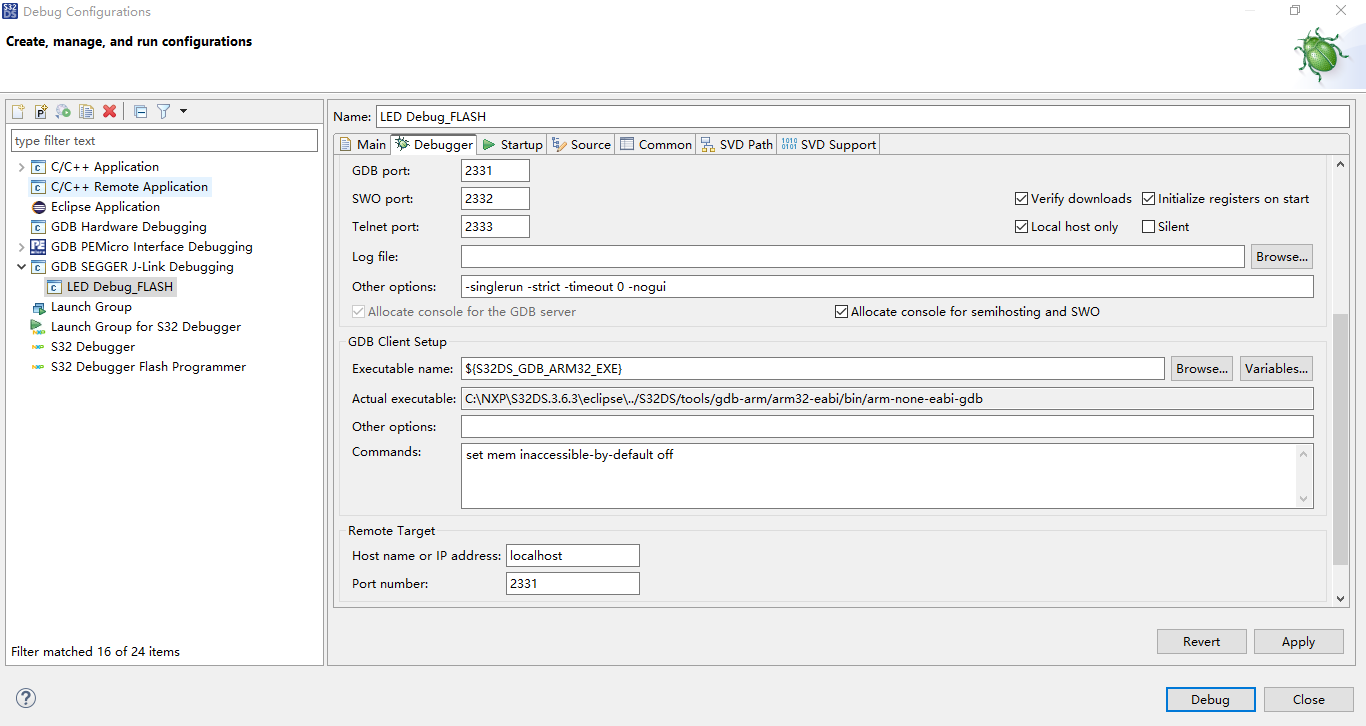Click the C/C++ Remote Application icon
The height and width of the screenshot is (726, 1366).
click(38, 187)
